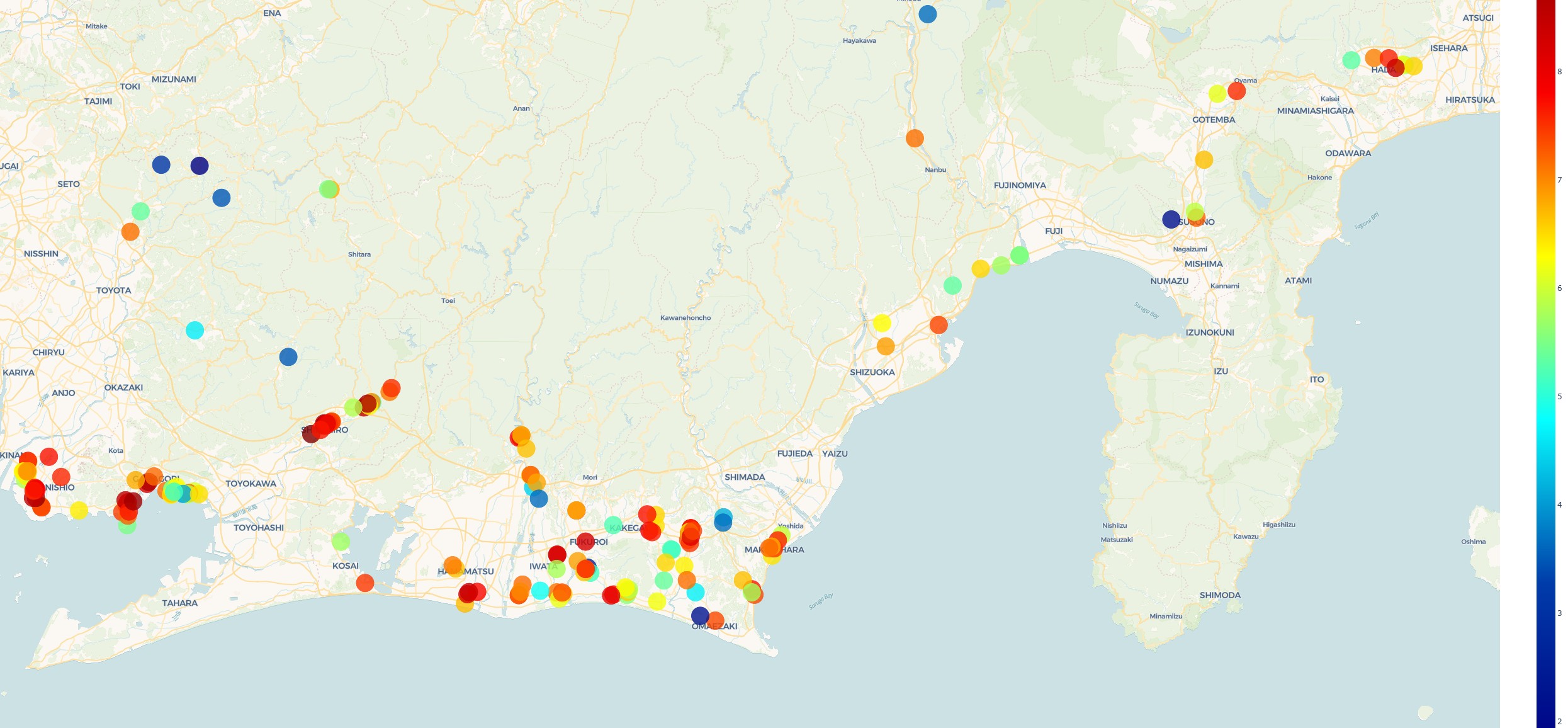
Task: Click the navy marker east of Seto
Action: 200,166
